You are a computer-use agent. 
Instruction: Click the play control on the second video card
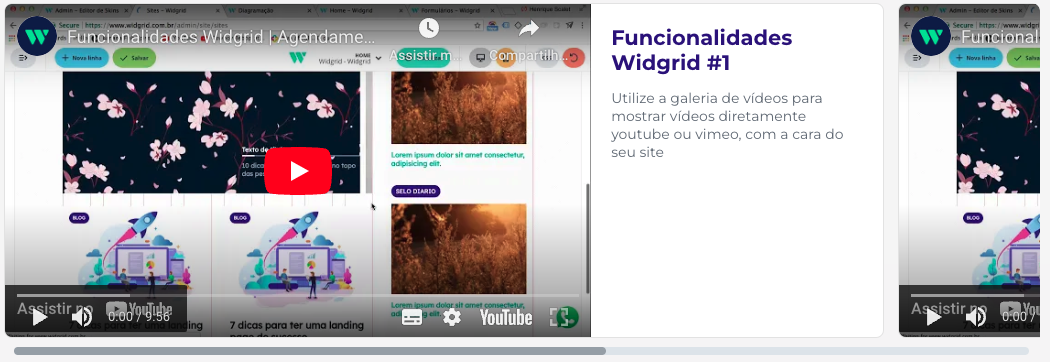pyautogui.click(x=933, y=316)
